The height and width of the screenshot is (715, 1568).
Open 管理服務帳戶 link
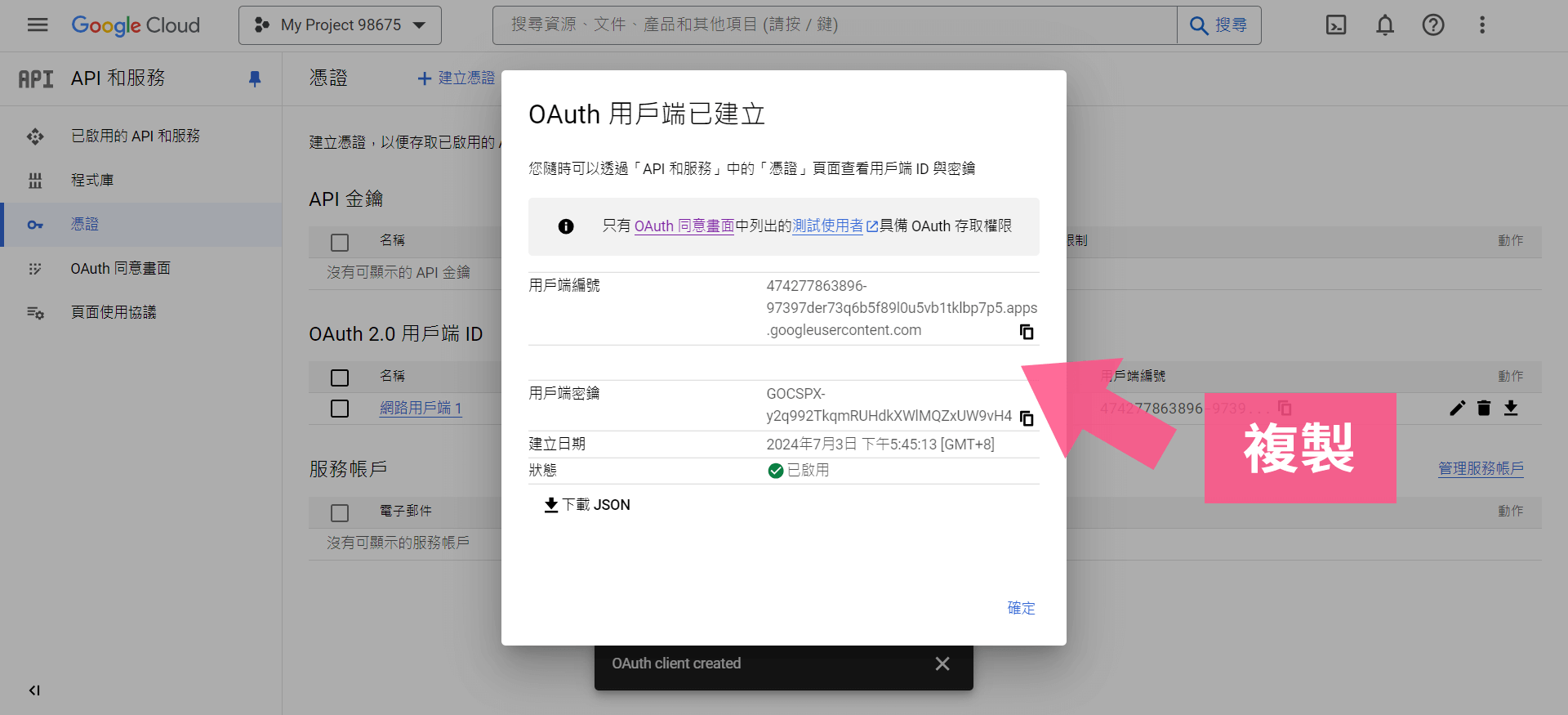(1481, 469)
